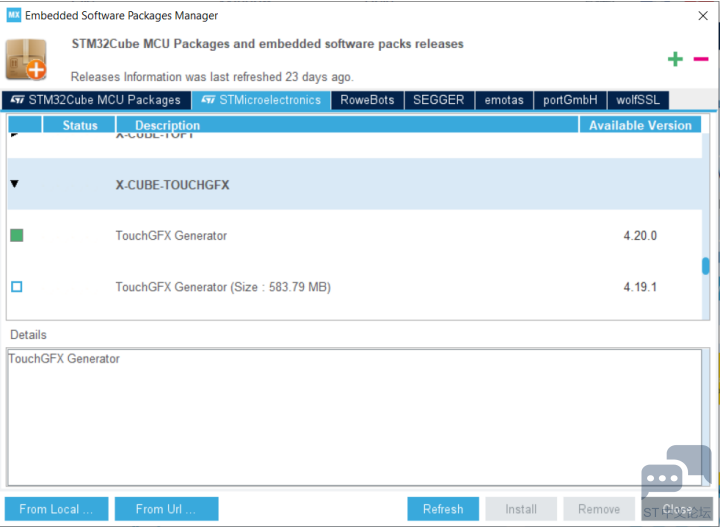The height and width of the screenshot is (528, 720).
Task: Collapse the X-CUBE-TOUCHGFX group arrow
Action: point(15,184)
